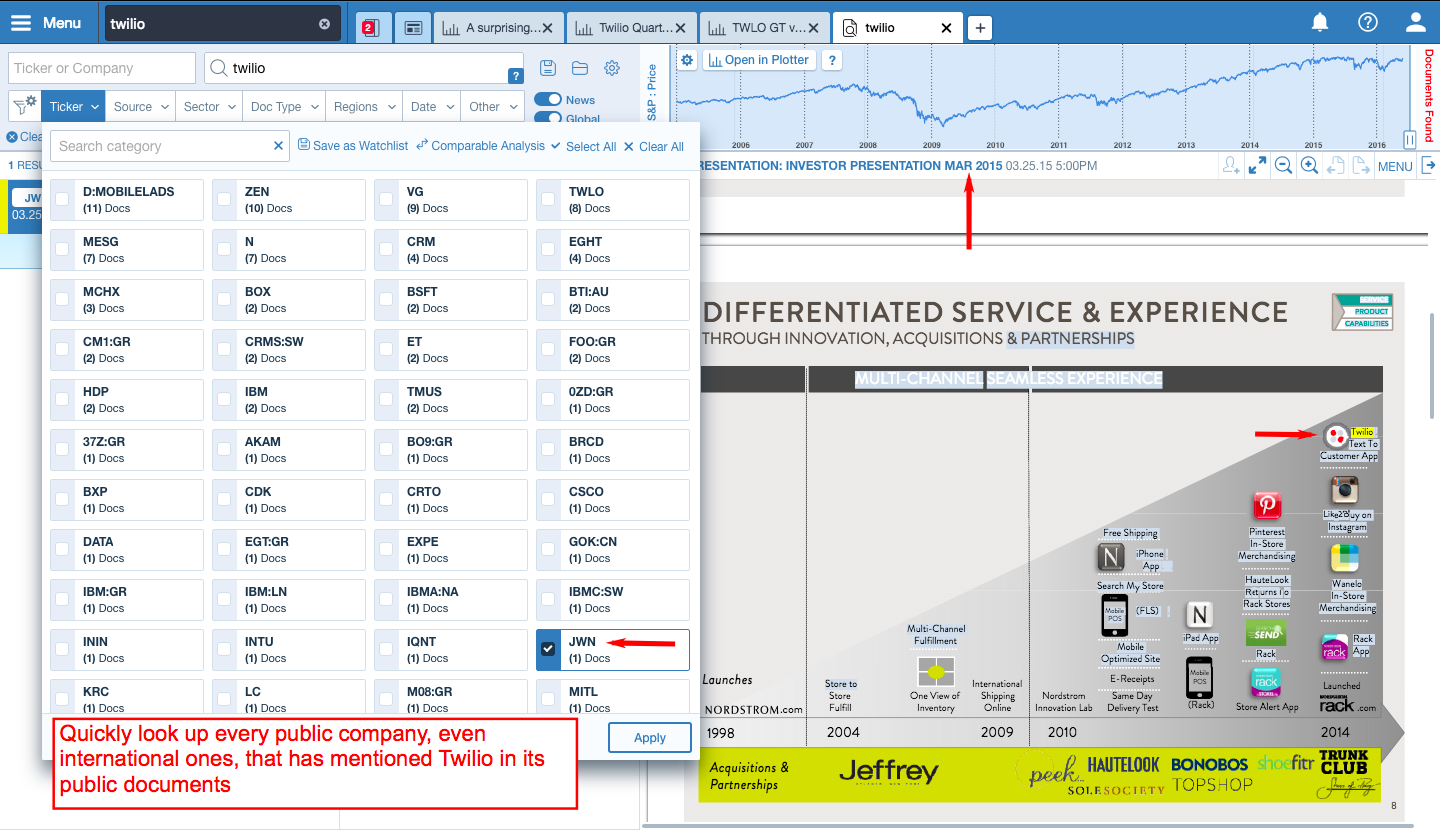
Task: Save the current search with disk icon
Action: coord(547,68)
